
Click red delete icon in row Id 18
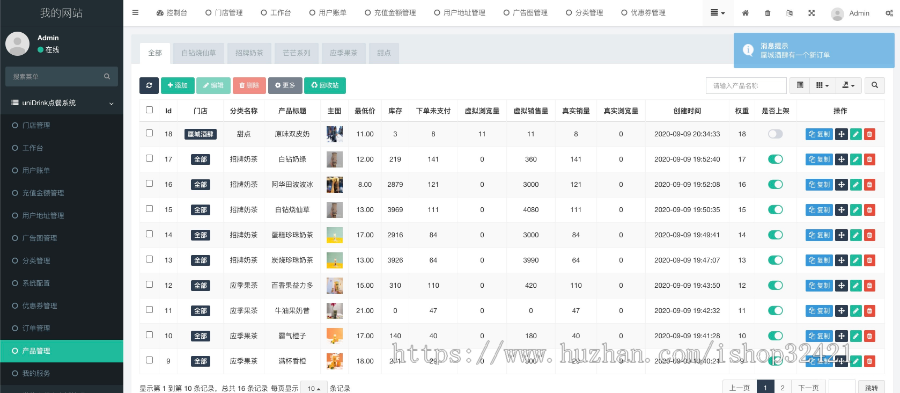870,134
